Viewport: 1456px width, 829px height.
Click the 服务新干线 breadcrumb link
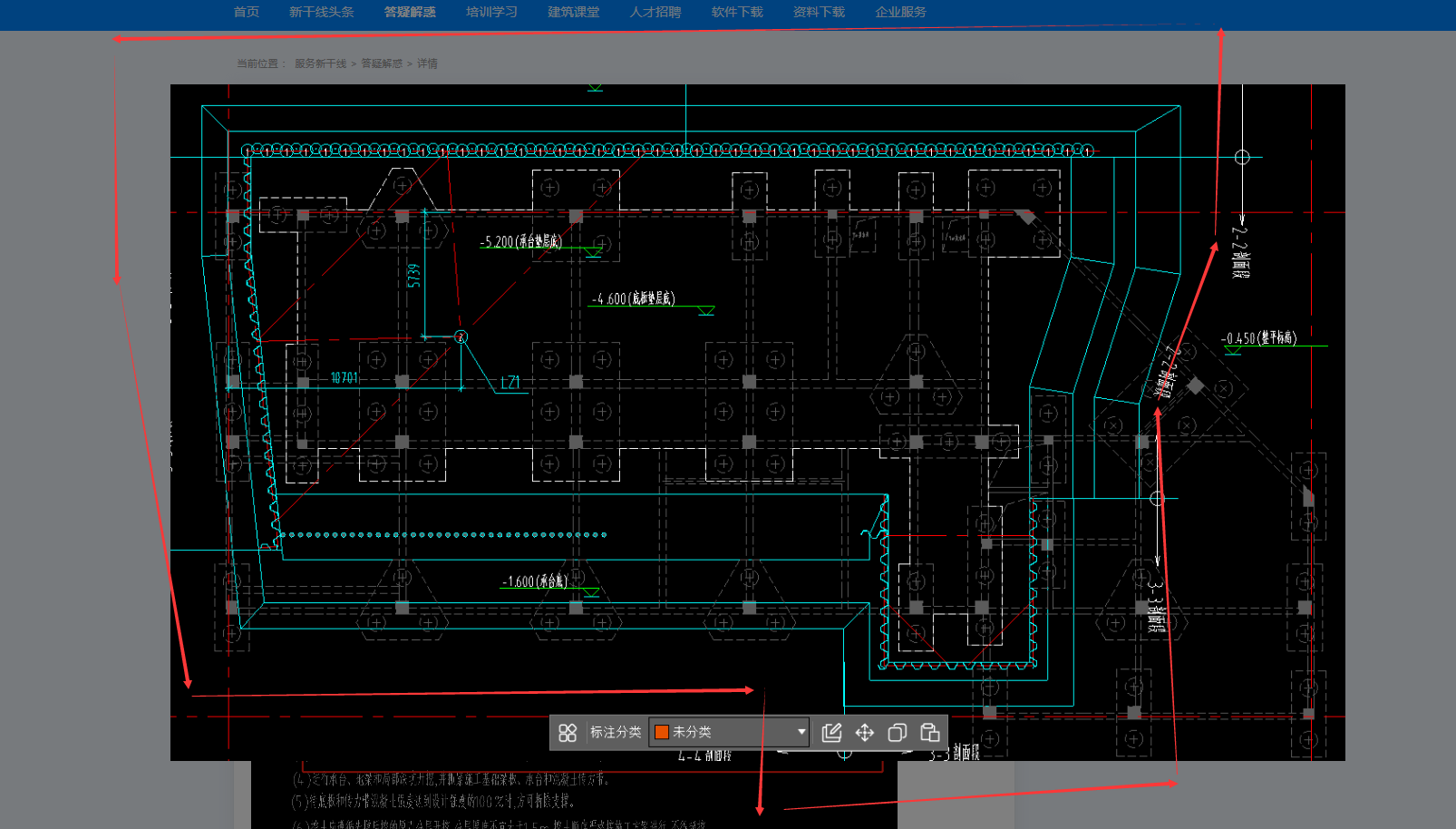tap(320, 63)
